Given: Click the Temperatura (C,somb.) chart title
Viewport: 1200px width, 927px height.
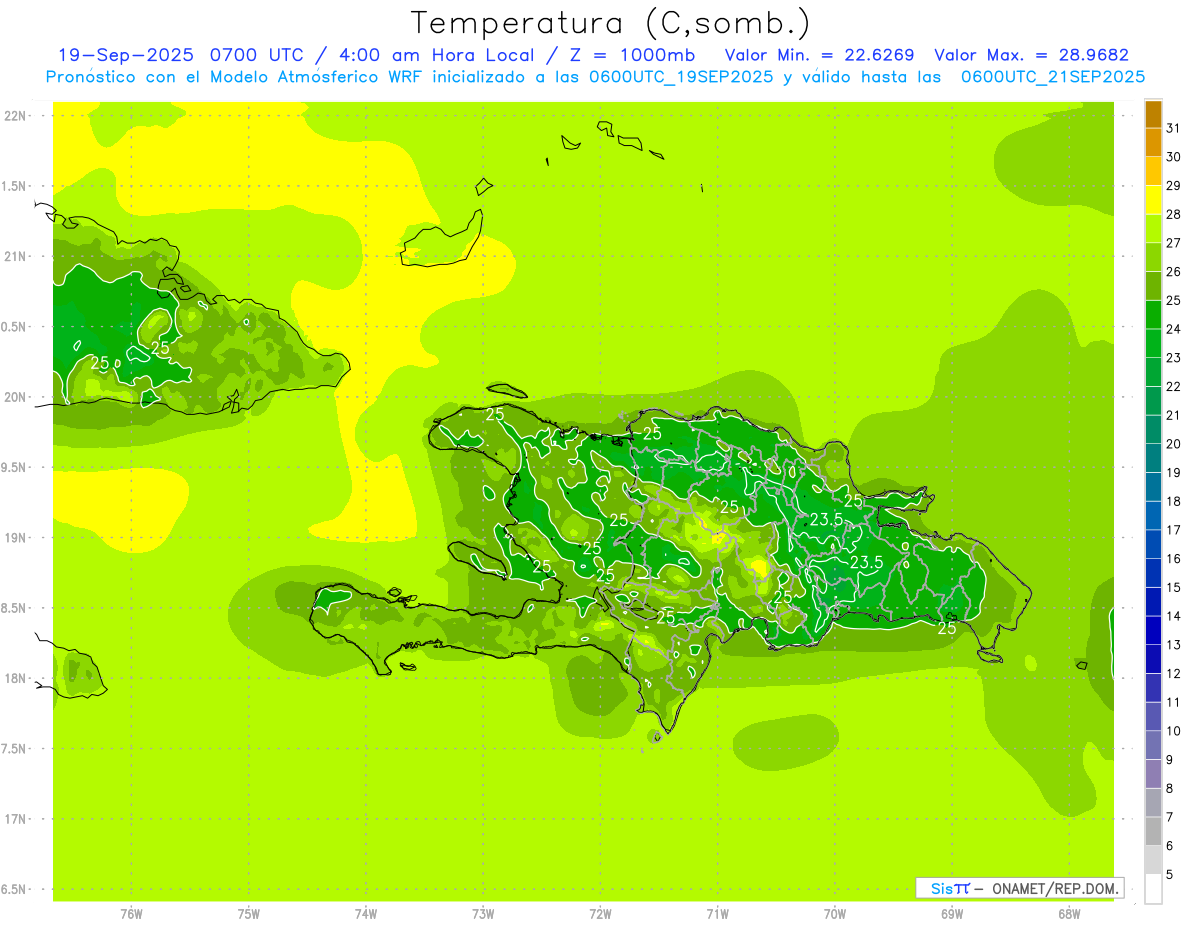Looking at the screenshot, I should 610,23.
